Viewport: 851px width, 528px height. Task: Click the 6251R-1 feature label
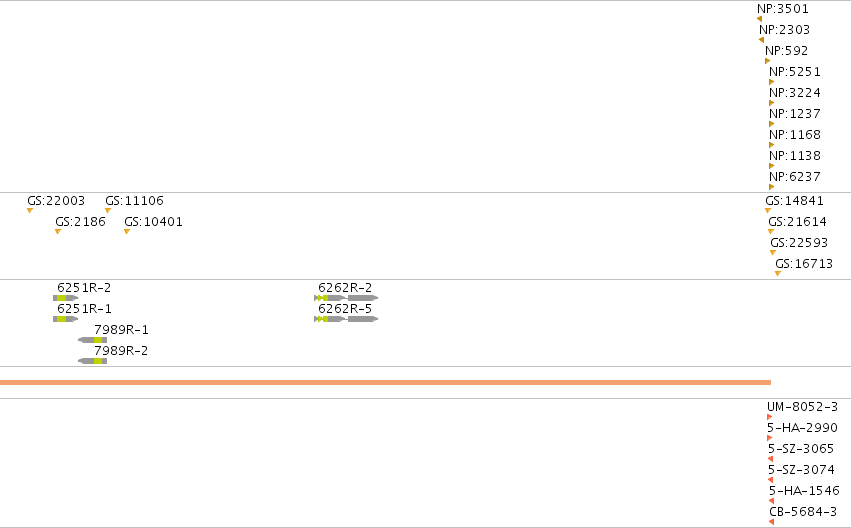84,309
